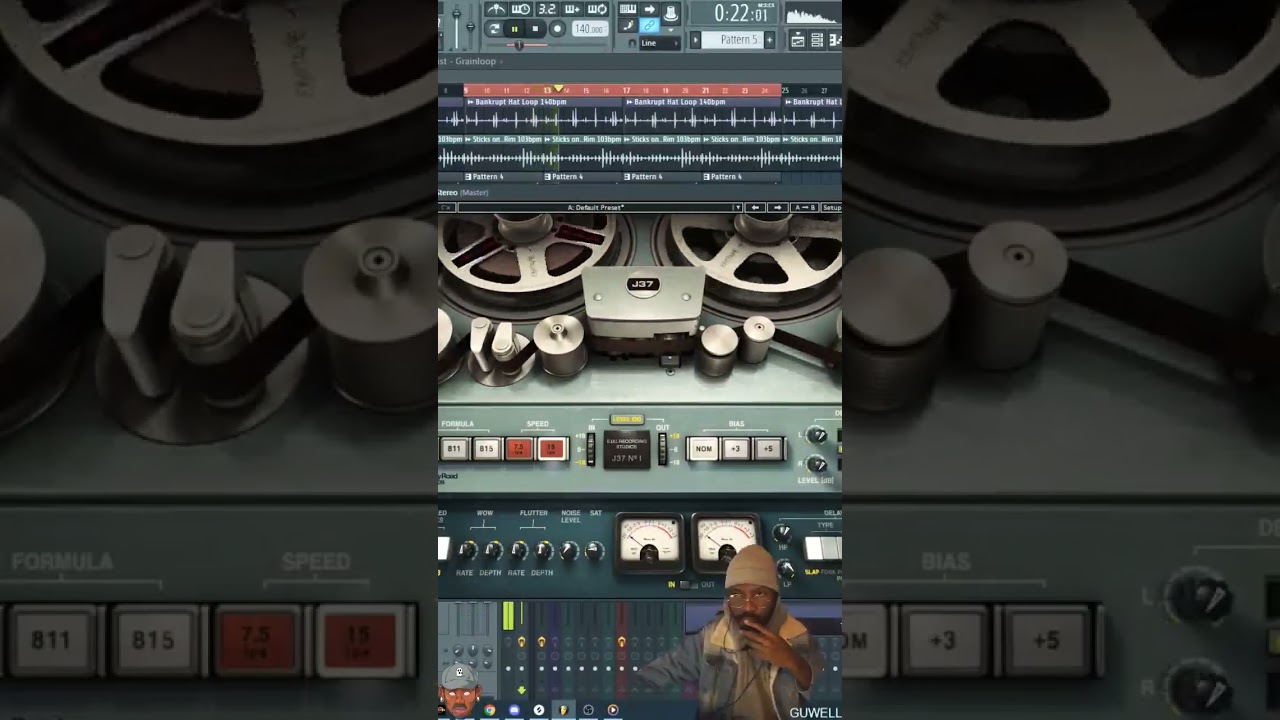Click the J37 badge on tape head
The image size is (1280, 720).
point(642,285)
